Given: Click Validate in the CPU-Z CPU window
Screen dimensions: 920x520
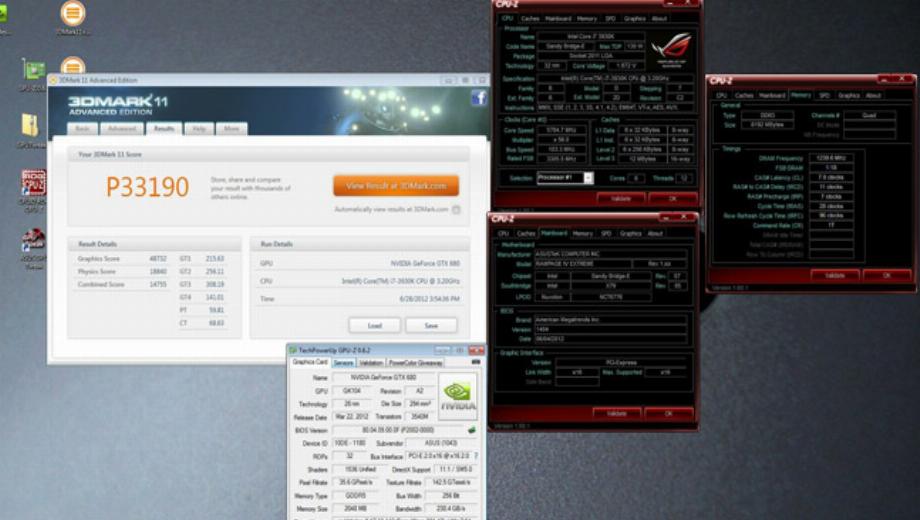Looking at the screenshot, I should 621,198.
